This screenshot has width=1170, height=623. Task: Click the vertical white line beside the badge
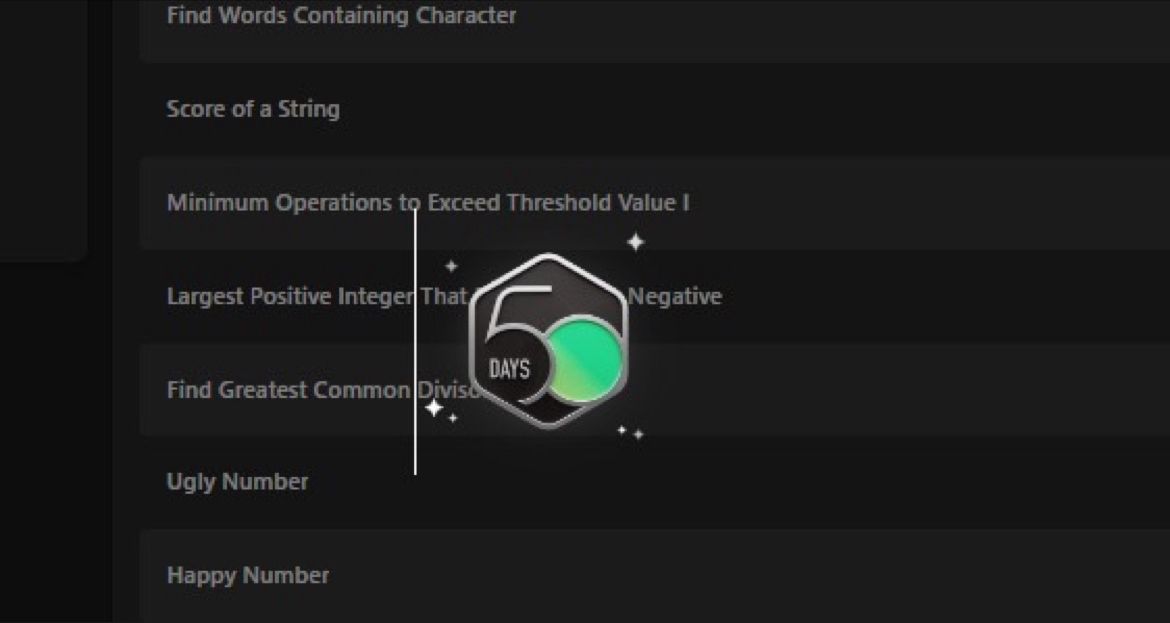pos(415,342)
